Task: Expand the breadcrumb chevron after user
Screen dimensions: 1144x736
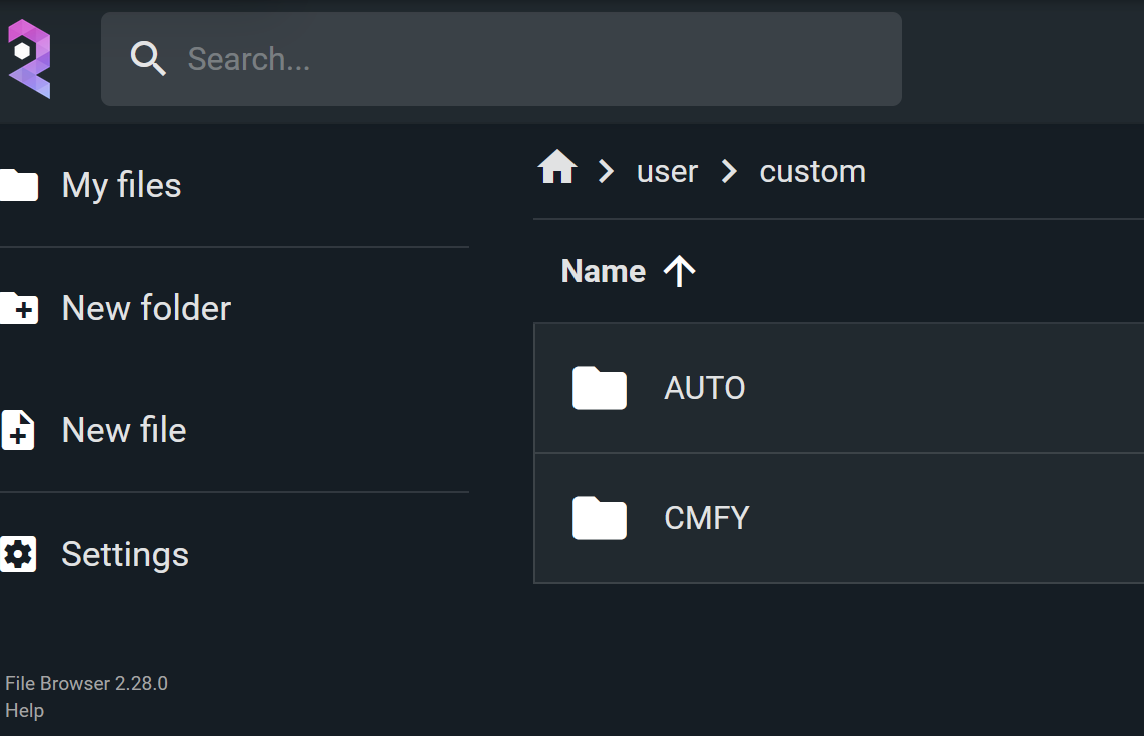Action: pyautogui.click(x=729, y=170)
